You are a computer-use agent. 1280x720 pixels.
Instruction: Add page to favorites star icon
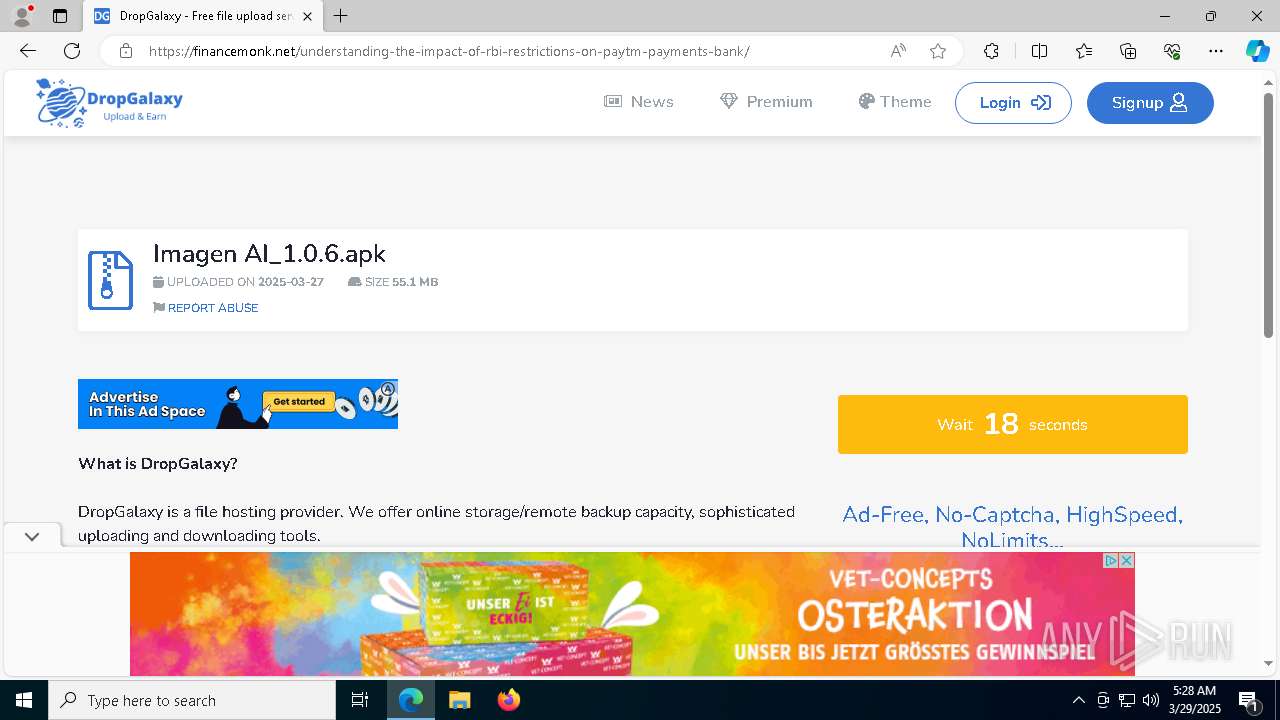(938, 51)
